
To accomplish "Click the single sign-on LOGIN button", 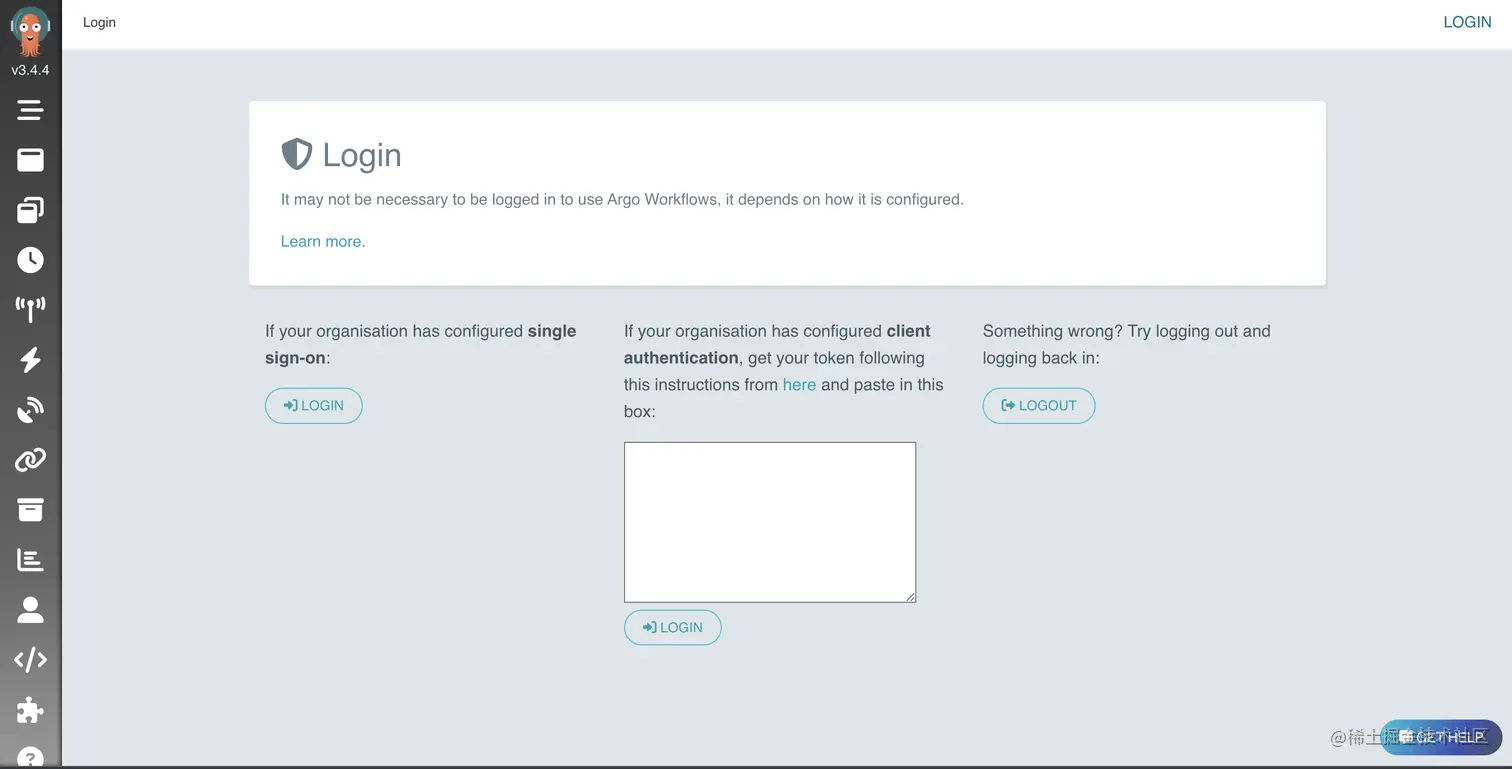I will point(313,406).
